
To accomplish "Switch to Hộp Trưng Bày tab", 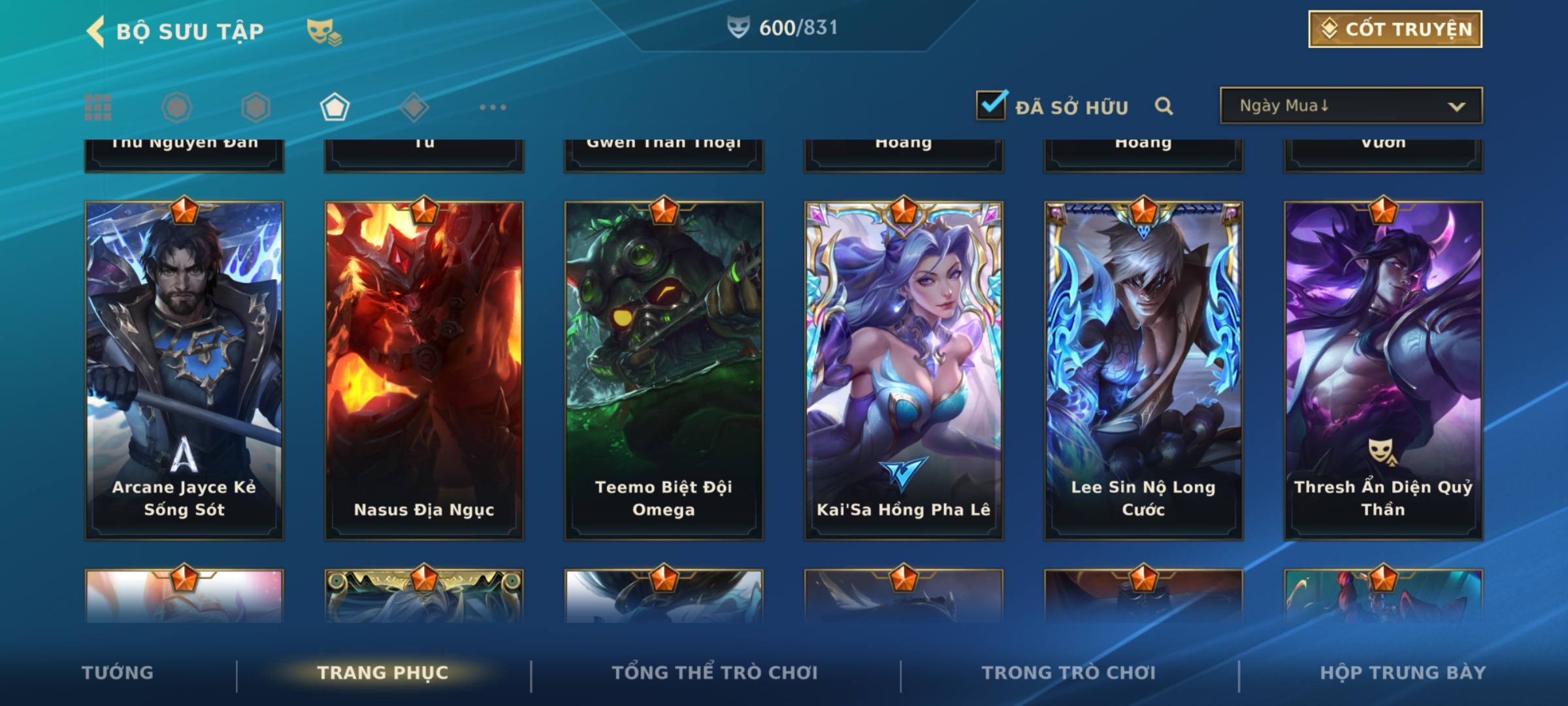I will pyautogui.click(x=1403, y=673).
